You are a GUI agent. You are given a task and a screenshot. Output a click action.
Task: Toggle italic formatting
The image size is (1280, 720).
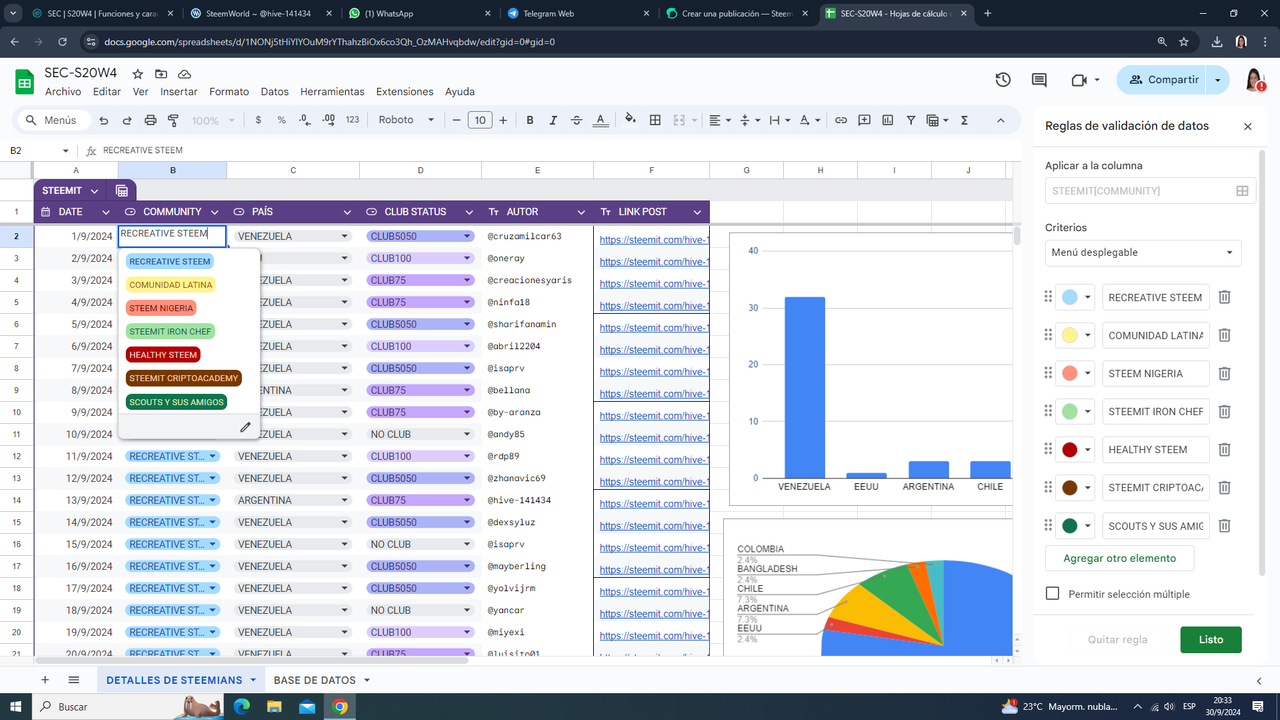[x=553, y=120]
